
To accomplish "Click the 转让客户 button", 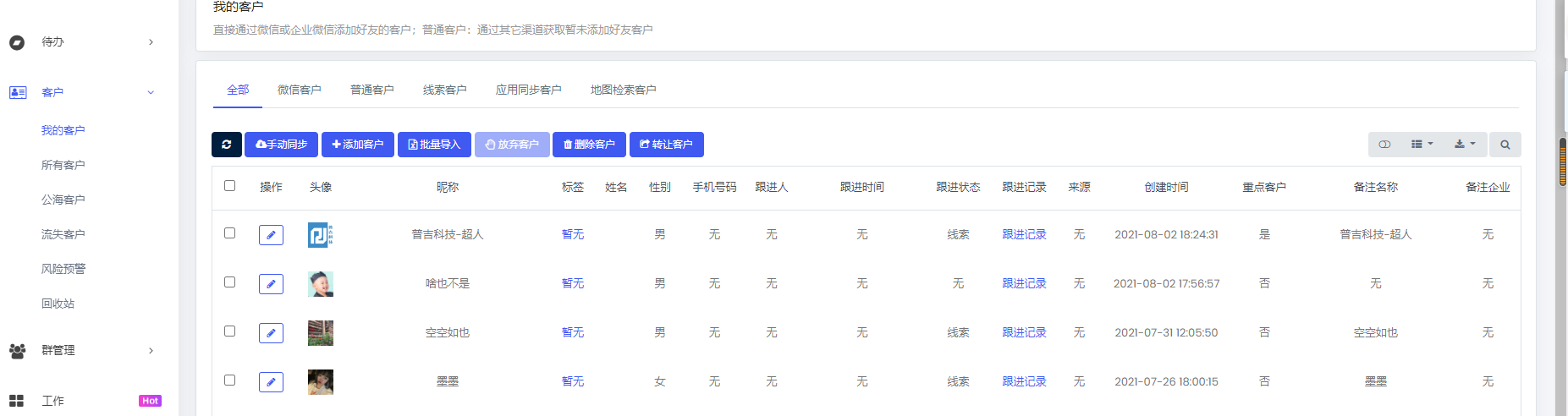I will tap(667, 145).
